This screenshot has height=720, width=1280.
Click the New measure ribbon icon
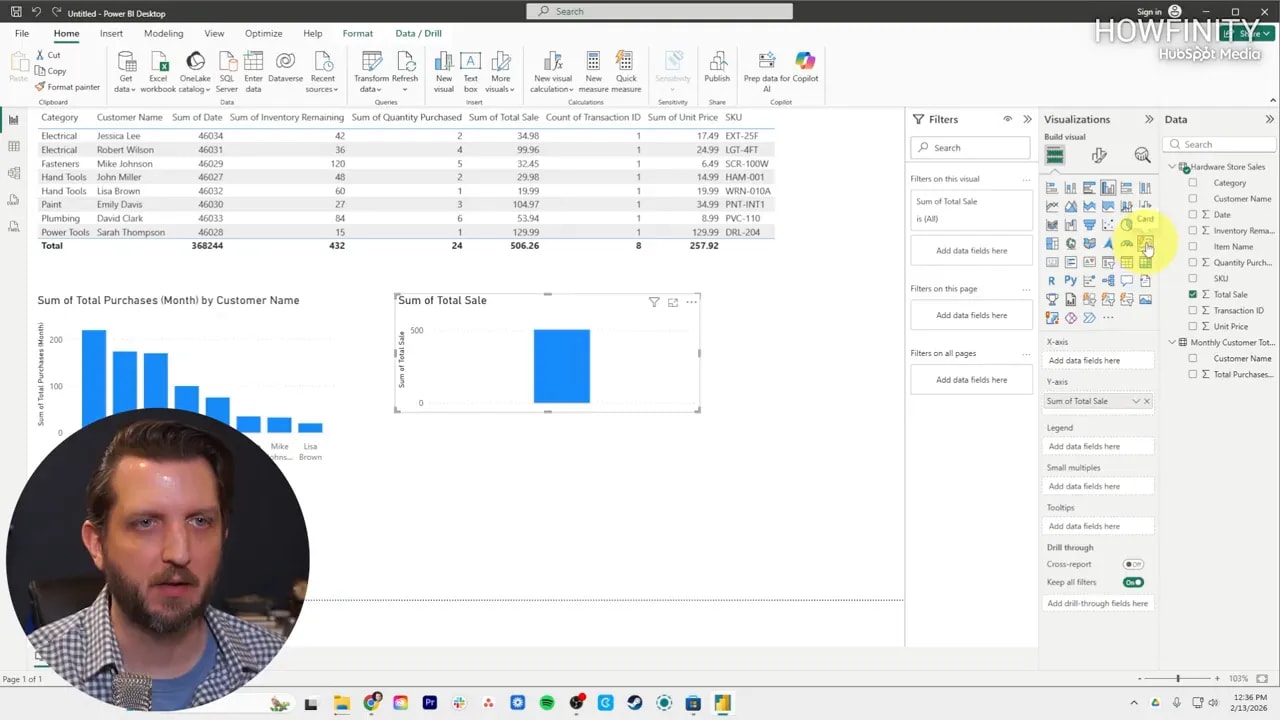pos(593,72)
